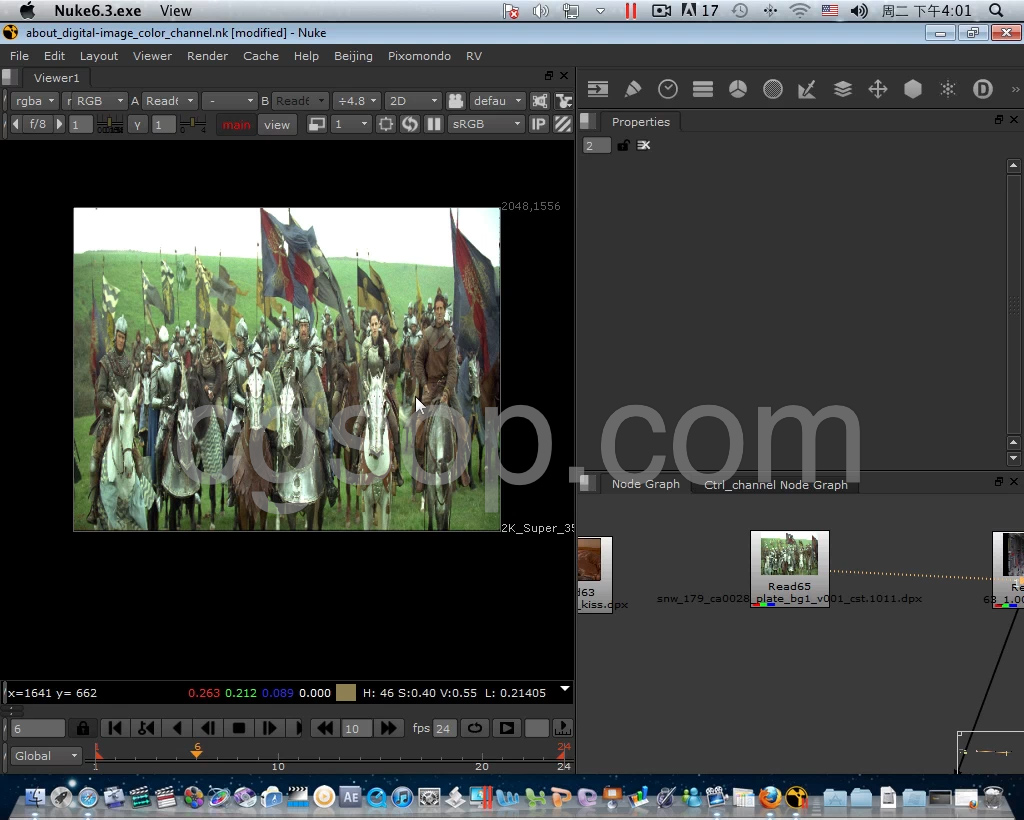Click the red main view button
This screenshot has width=1024, height=820.
[236, 125]
